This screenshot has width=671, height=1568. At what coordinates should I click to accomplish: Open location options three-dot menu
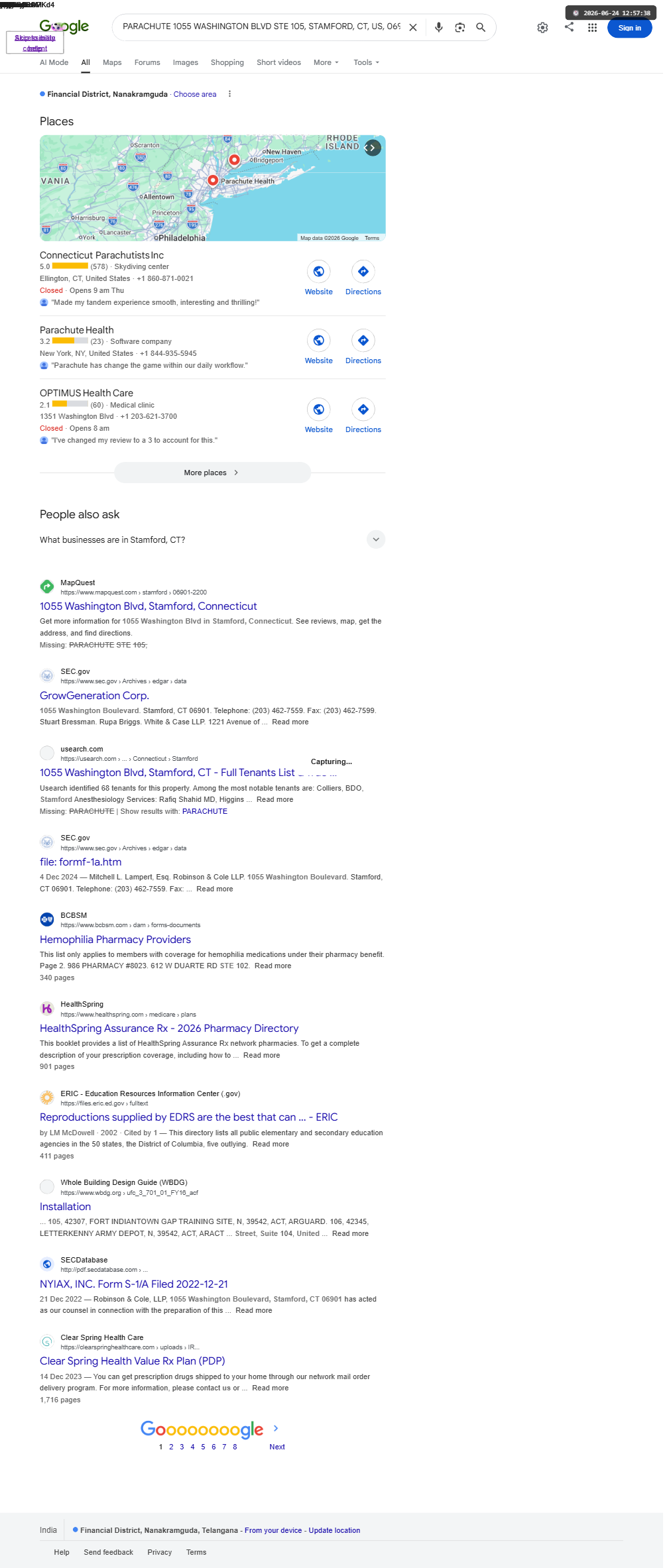pyautogui.click(x=229, y=94)
